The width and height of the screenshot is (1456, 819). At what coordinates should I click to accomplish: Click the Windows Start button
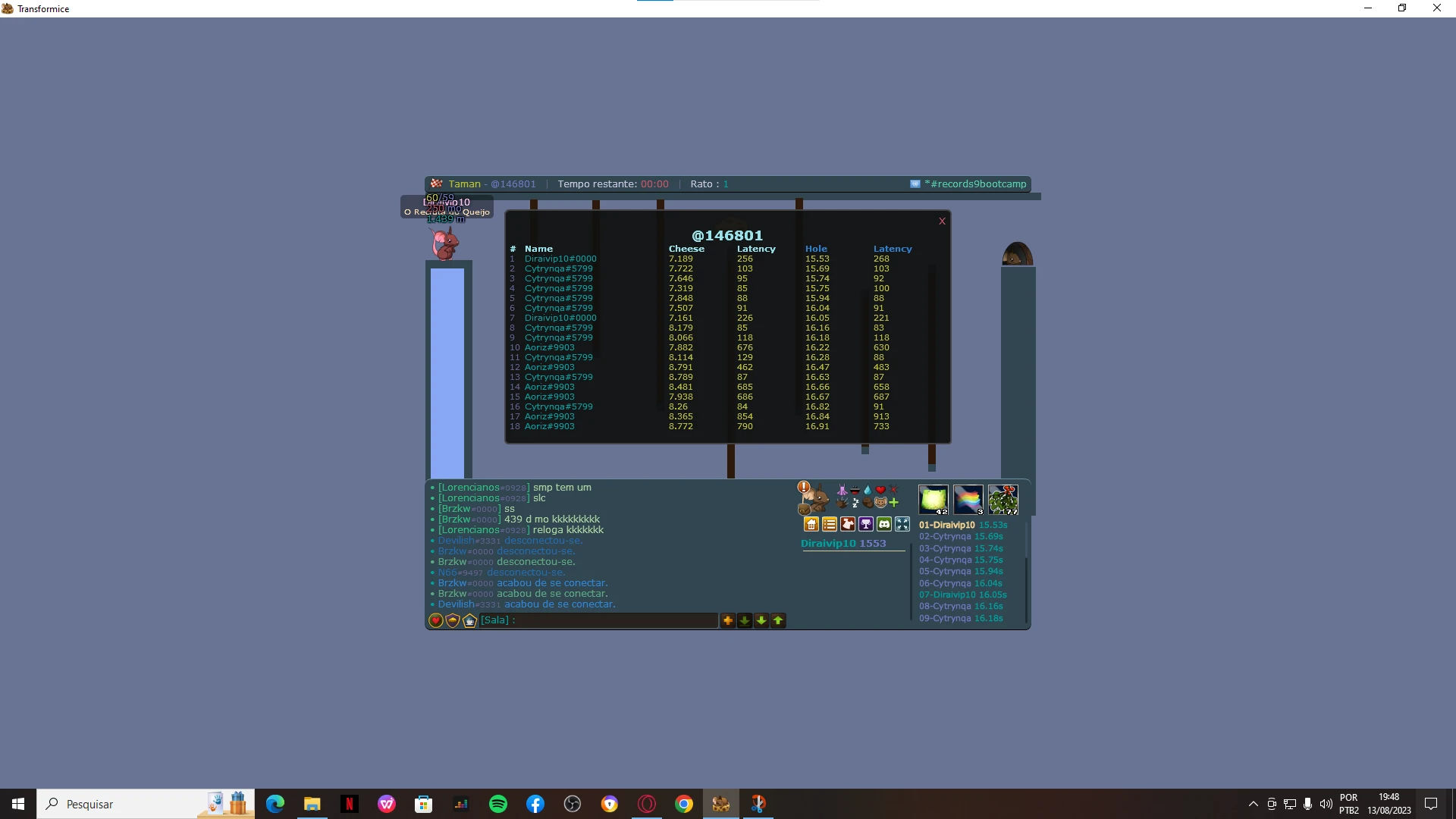click(x=18, y=804)
